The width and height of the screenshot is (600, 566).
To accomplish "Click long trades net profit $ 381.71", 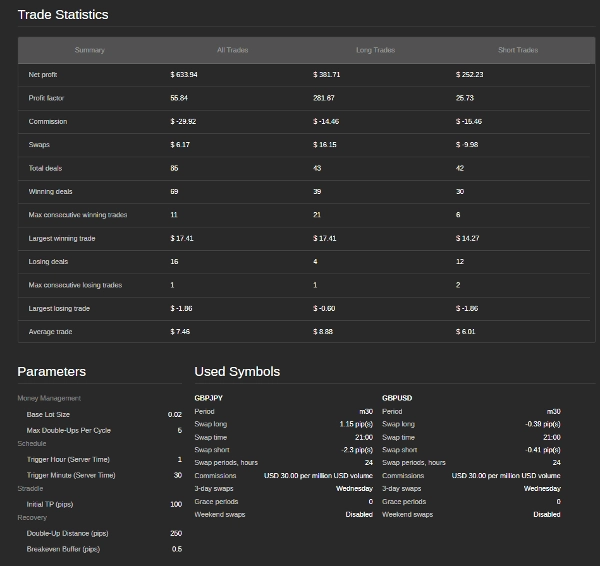I will 326,75.
